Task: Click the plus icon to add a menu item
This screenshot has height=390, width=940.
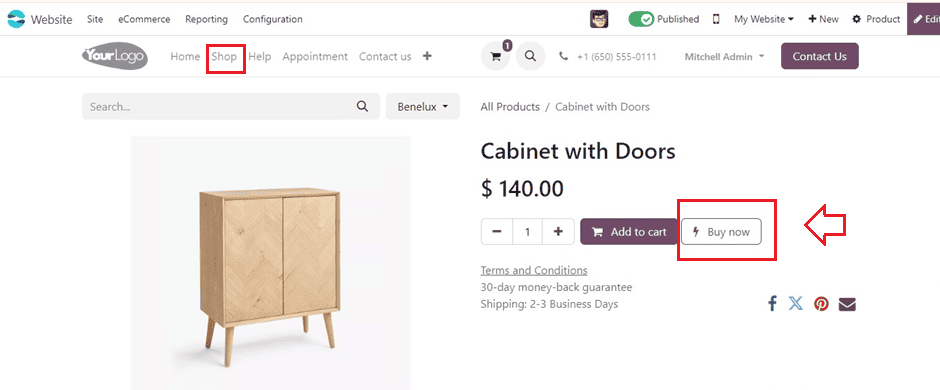Action: [x=427, y=56]
